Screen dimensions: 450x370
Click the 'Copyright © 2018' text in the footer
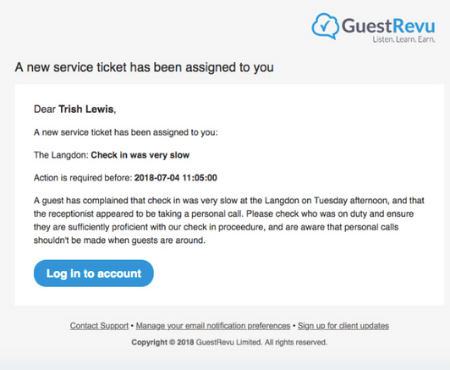(163, 342)
